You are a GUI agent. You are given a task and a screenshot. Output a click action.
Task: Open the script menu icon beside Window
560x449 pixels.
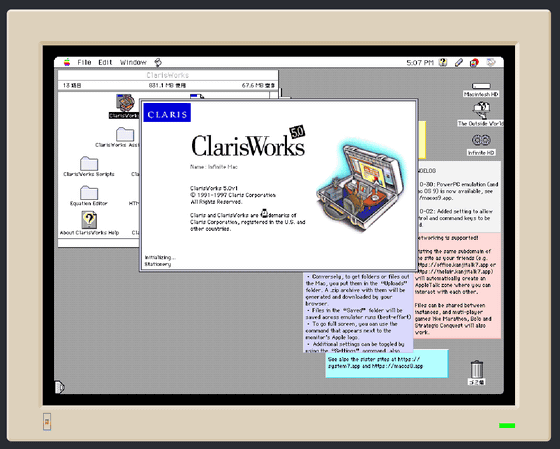click(x=158, y=63)
